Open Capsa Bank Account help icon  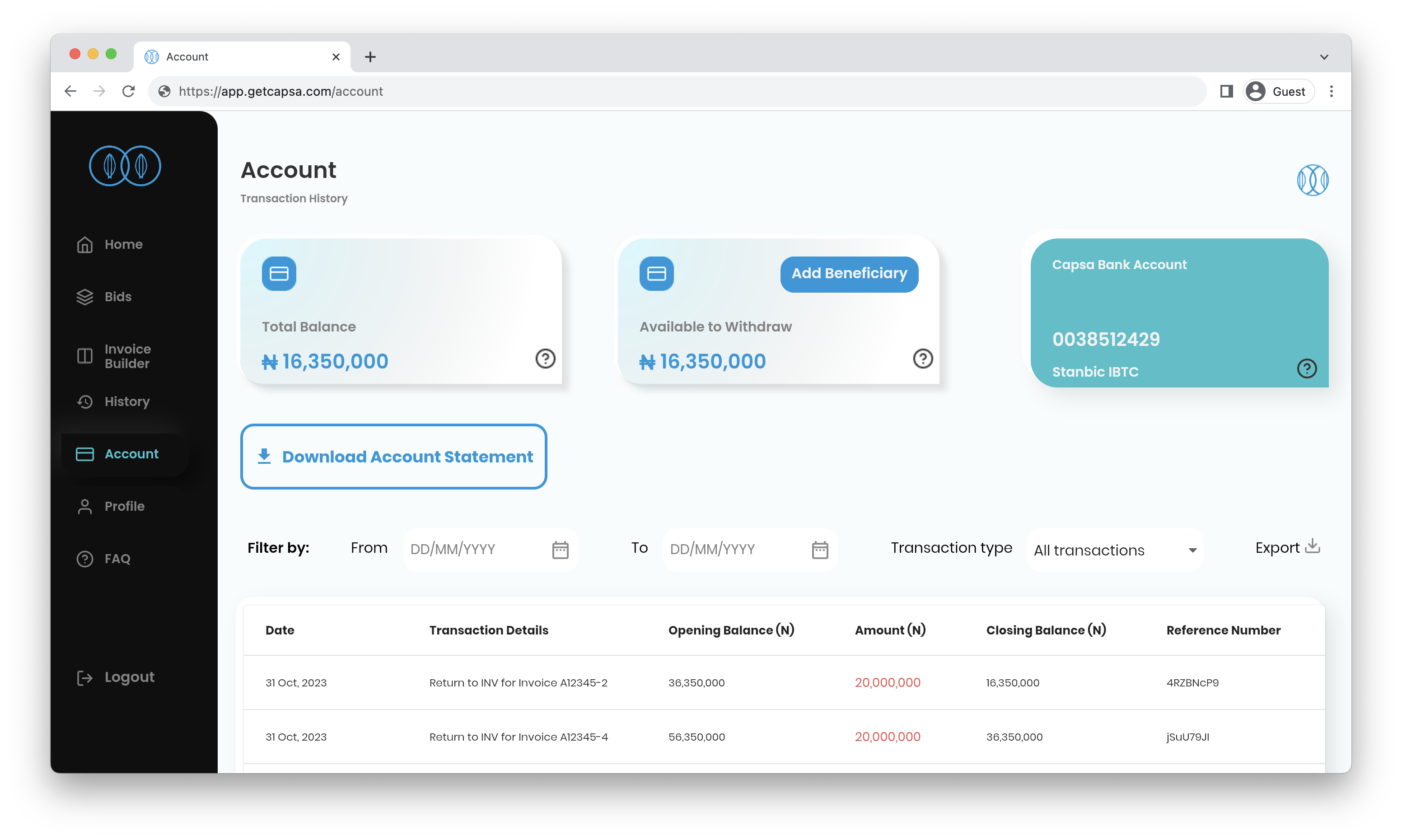[x=1306, y=369]
